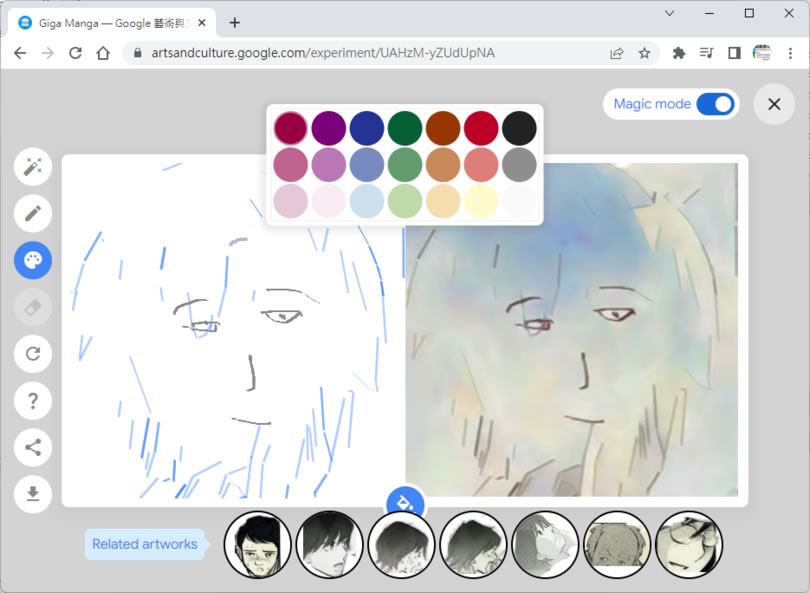The image size is (810, 593).
Task: Click the share icon in sidebar
Action: (33, 447)
